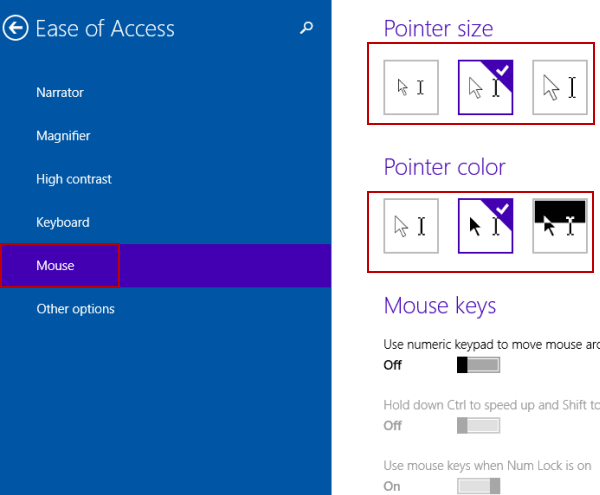
Task: Toggle numeric keypad mouse keys switch
Action: pyautogui.click(x=478, y=365)
